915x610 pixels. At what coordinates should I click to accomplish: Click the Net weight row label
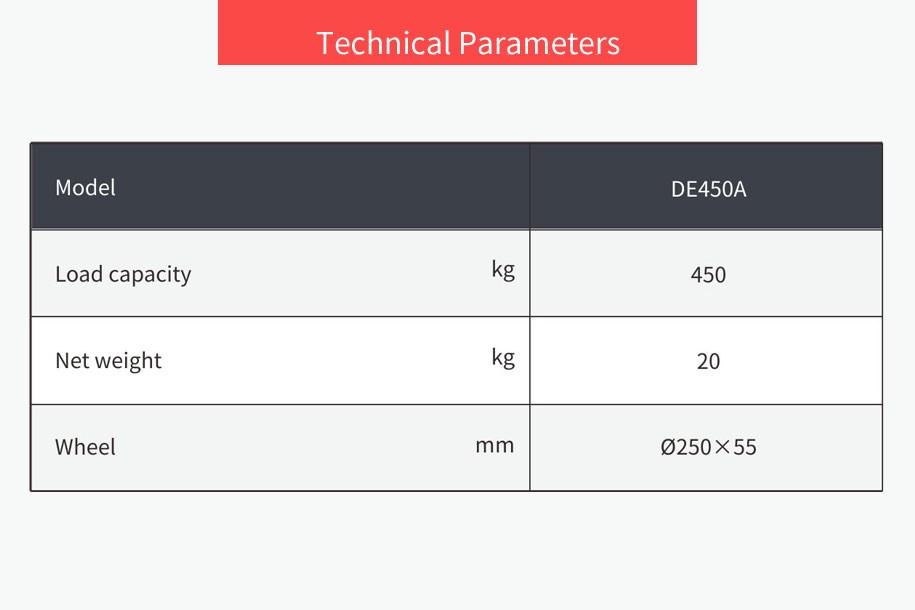[108, 360]
